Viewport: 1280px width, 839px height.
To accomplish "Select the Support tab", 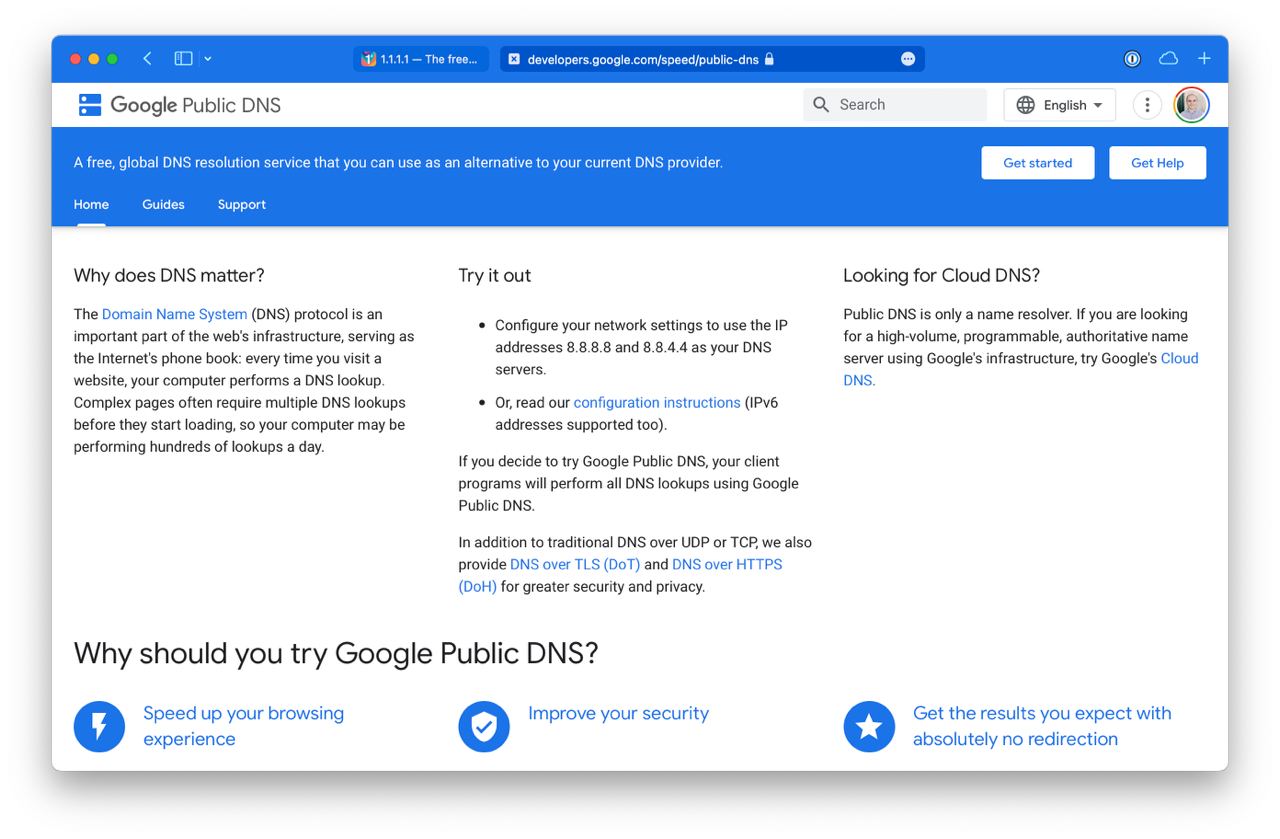I will tap(242, 204).
